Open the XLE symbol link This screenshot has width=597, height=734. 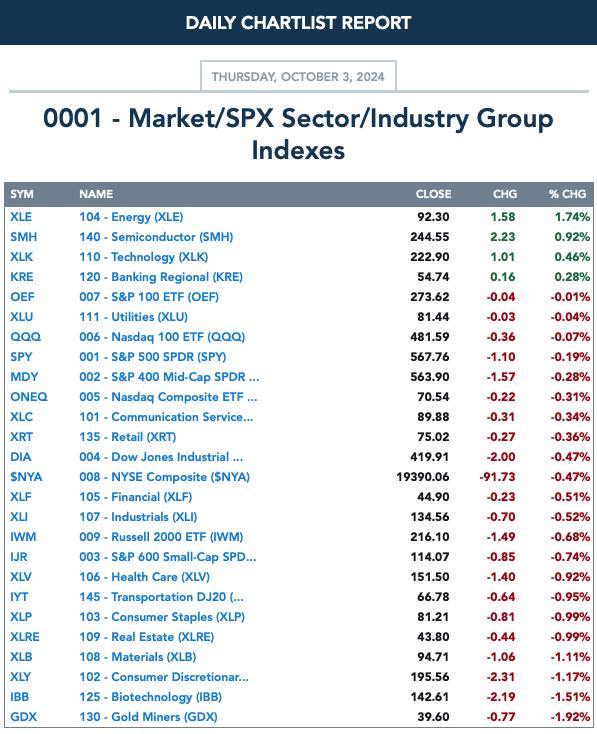(x=21, y=217)
